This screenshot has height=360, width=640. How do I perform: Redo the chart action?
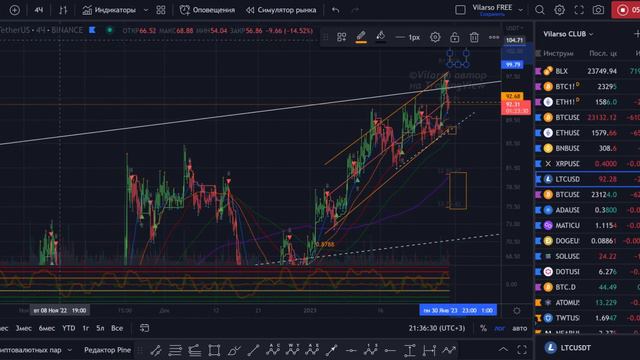coord(355,10)
